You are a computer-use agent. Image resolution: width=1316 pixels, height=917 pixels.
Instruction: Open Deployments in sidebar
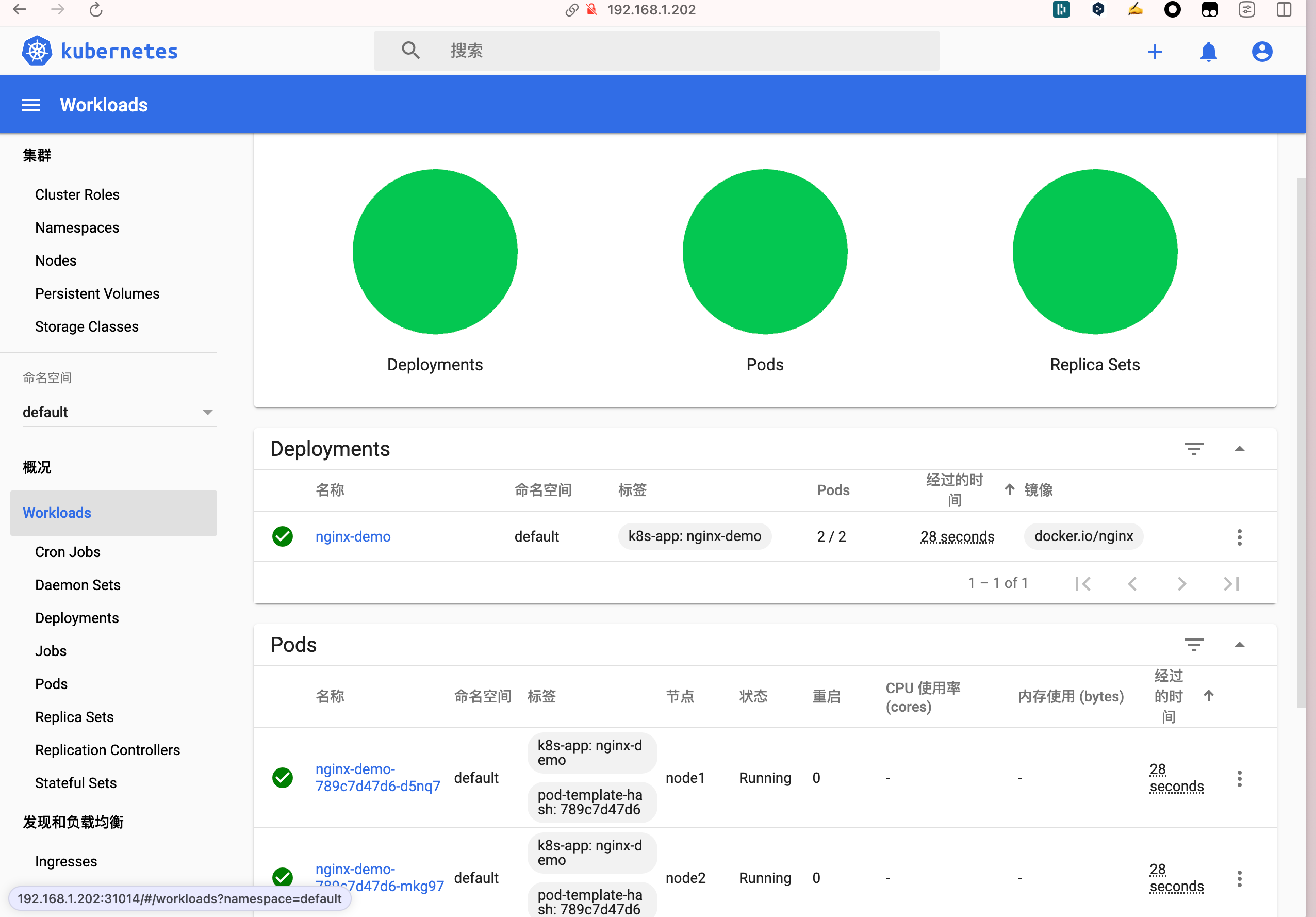(77, 618)
